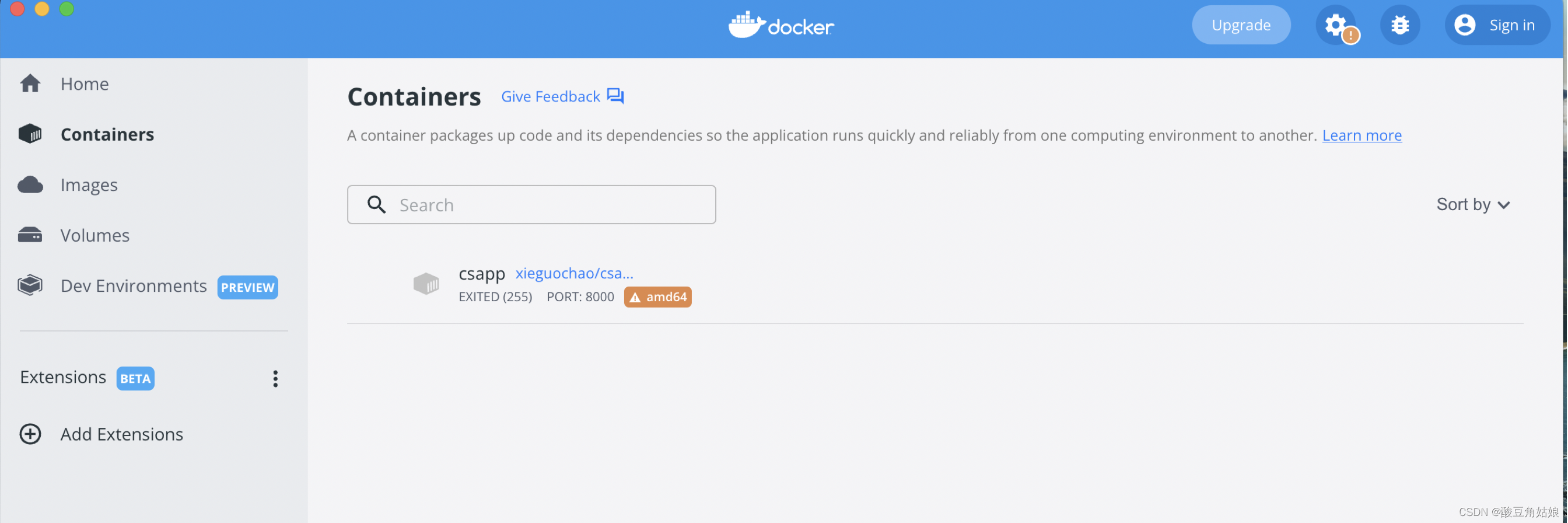Open Volumes section
Viewport: 1568px width, 523px height.
pyautogui.click(x=95, y=235)
